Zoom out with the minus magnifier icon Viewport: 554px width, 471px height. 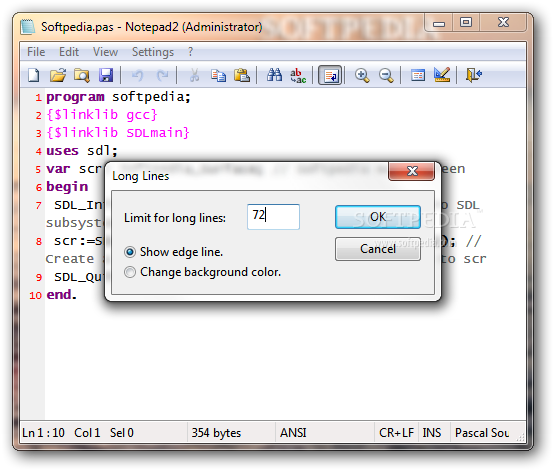(386, 75)
